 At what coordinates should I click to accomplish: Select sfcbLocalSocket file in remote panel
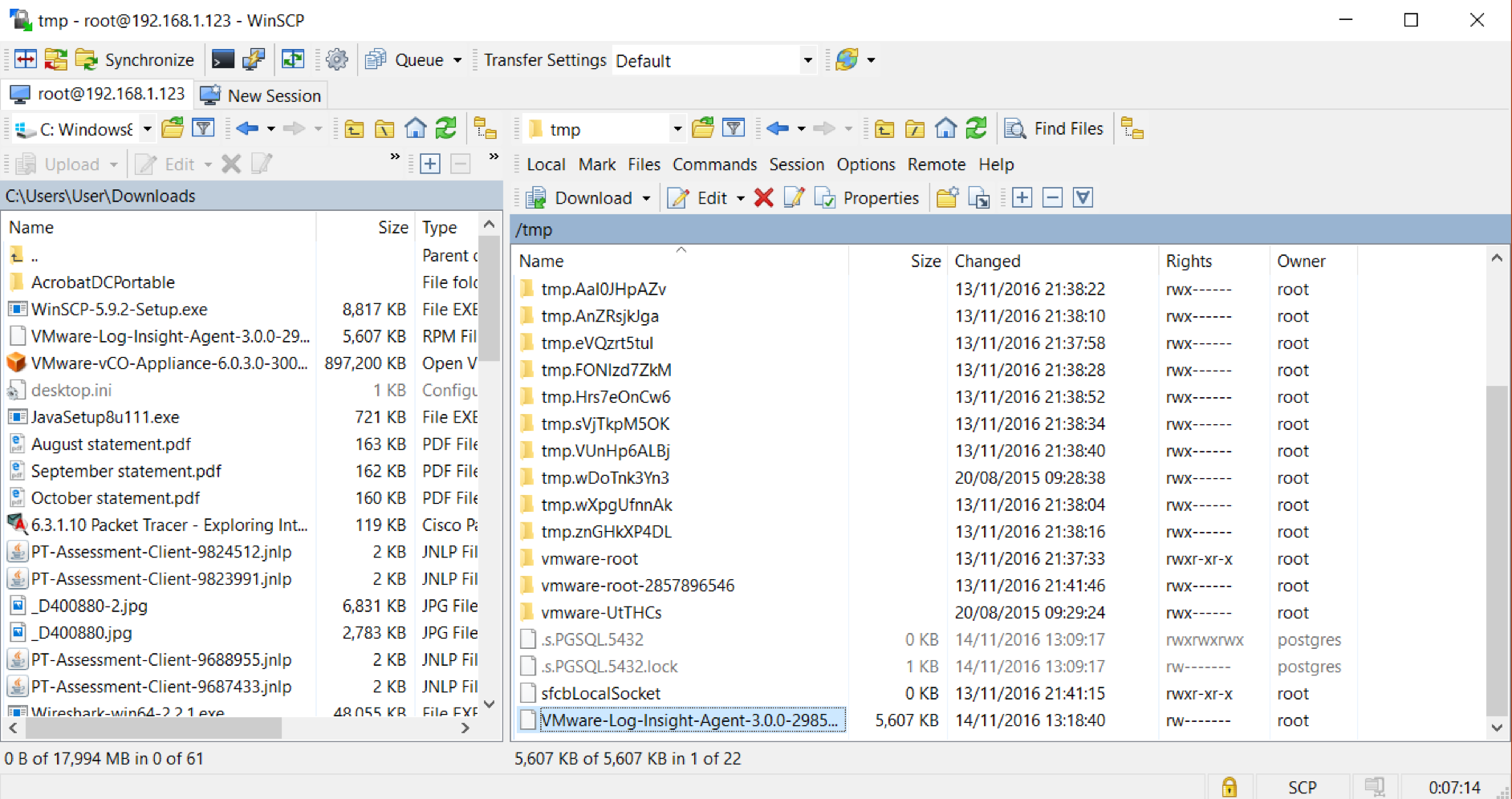600,693
